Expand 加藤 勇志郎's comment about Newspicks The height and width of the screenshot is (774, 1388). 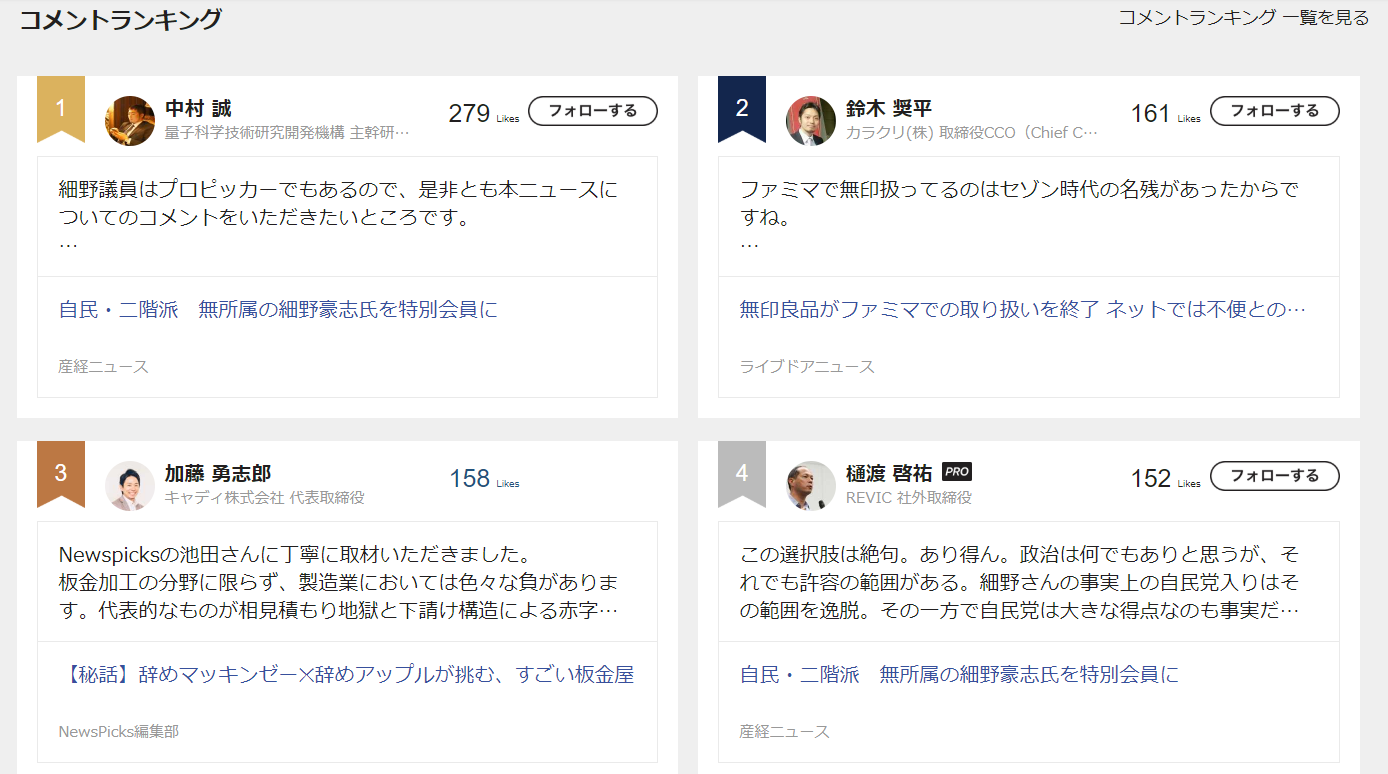[x=338, y=582]
